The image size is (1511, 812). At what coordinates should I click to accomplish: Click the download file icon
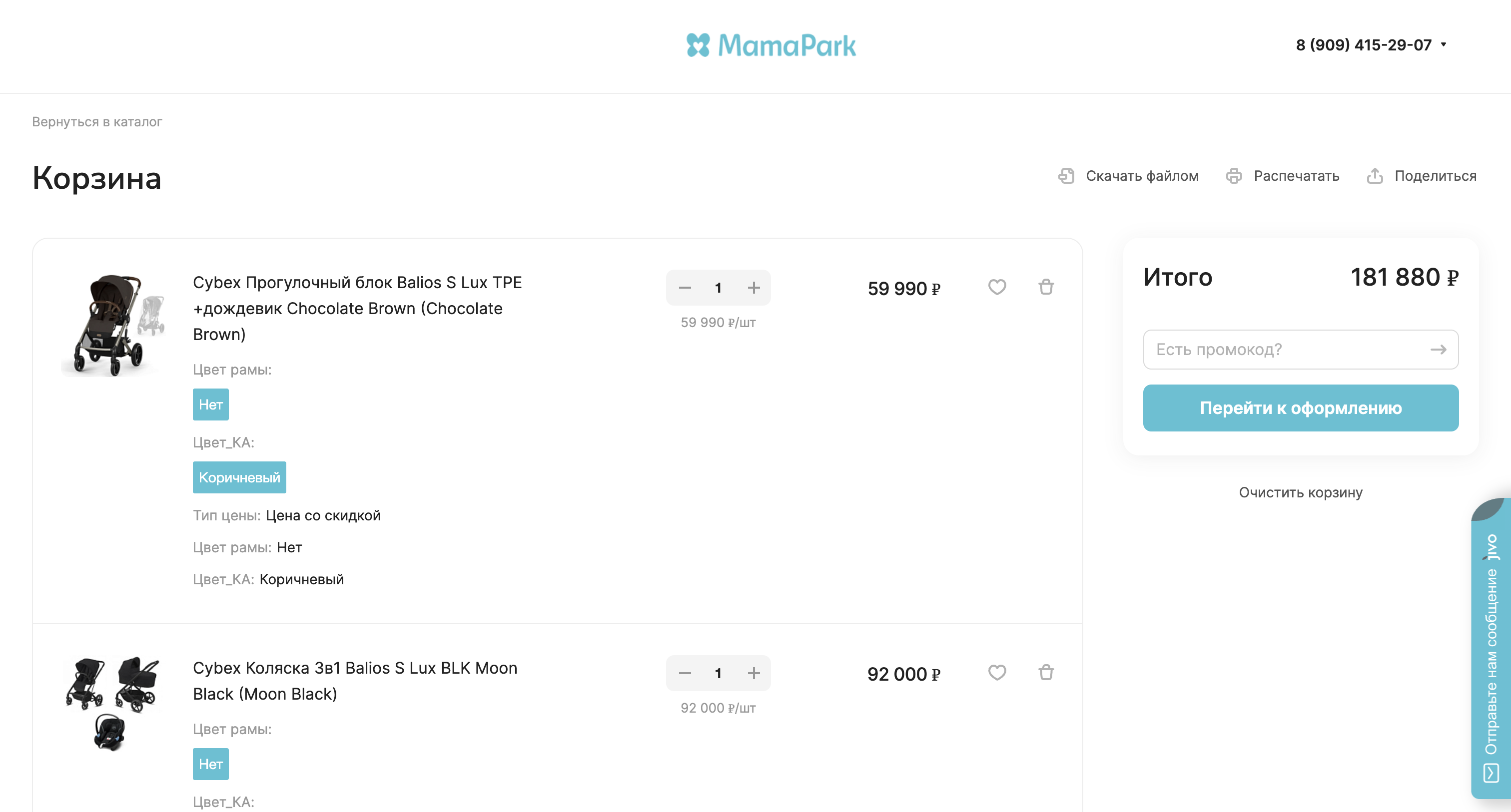(x=1066, y=176)
